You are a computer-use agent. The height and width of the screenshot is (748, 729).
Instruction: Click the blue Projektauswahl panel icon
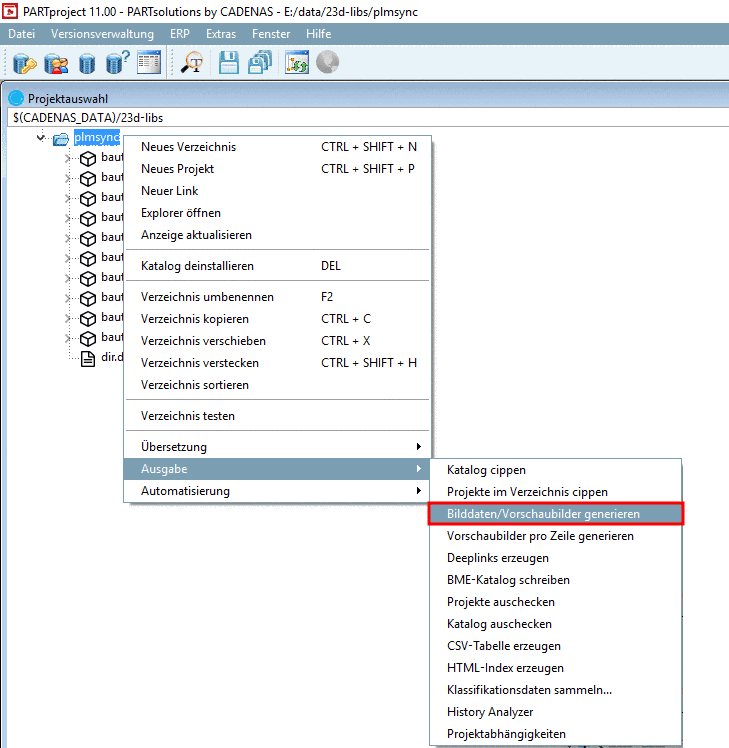click(16, 98)
